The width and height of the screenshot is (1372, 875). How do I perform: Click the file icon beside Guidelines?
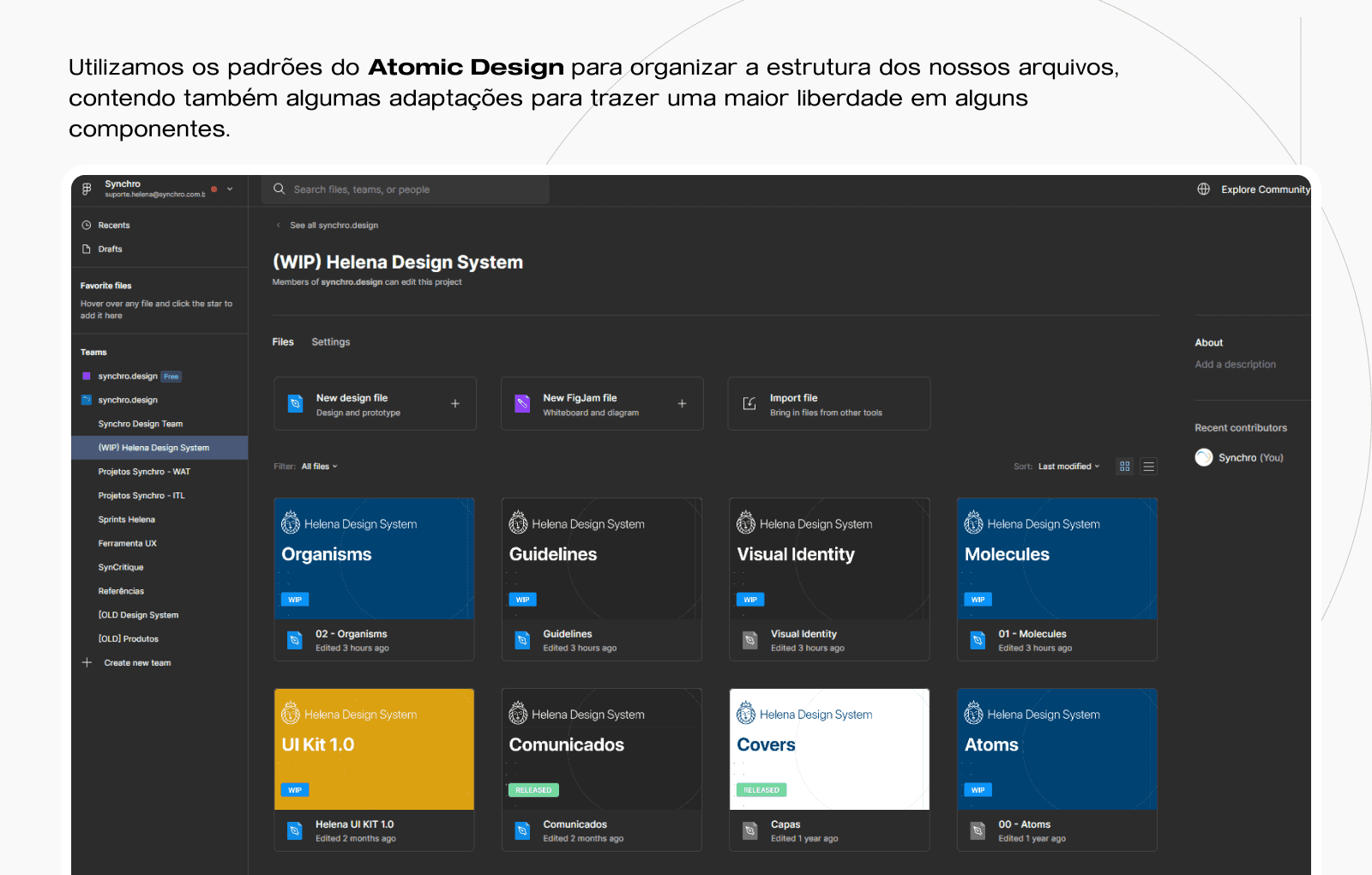[x=522, y=640]
